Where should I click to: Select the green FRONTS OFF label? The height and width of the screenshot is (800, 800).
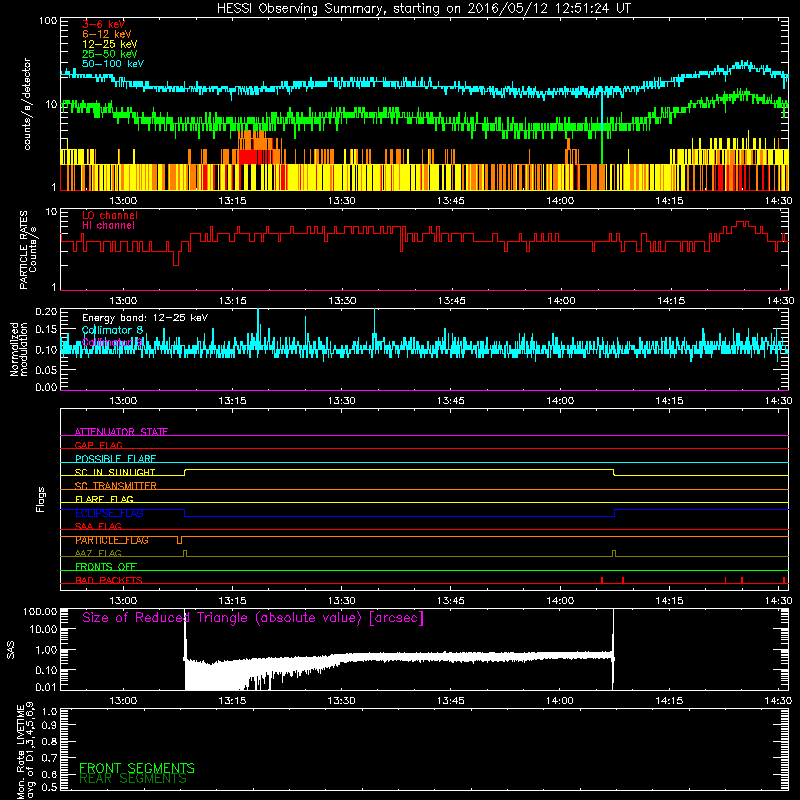click(106, 567)
